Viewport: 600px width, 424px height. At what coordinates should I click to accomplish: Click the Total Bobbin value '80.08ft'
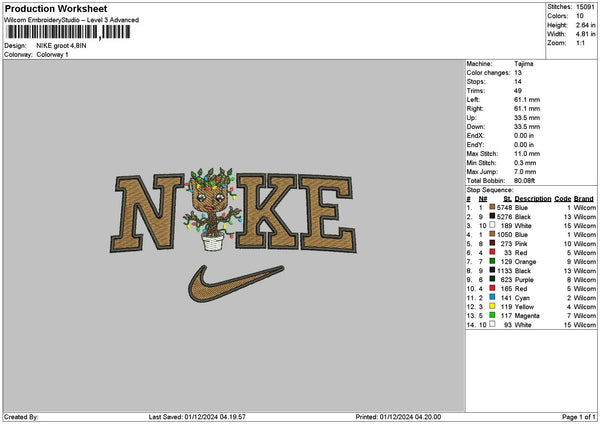[525, 181]
